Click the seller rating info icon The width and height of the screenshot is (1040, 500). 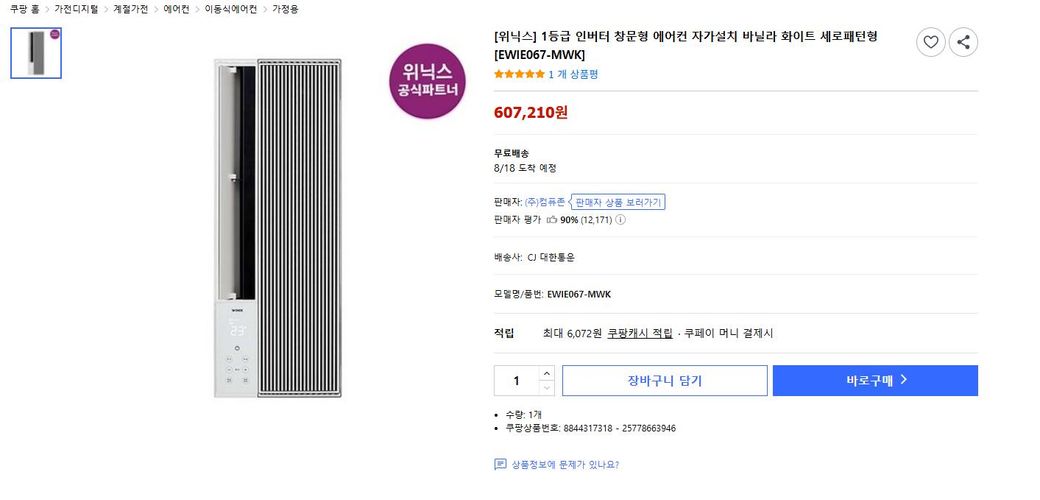(620, 220)
